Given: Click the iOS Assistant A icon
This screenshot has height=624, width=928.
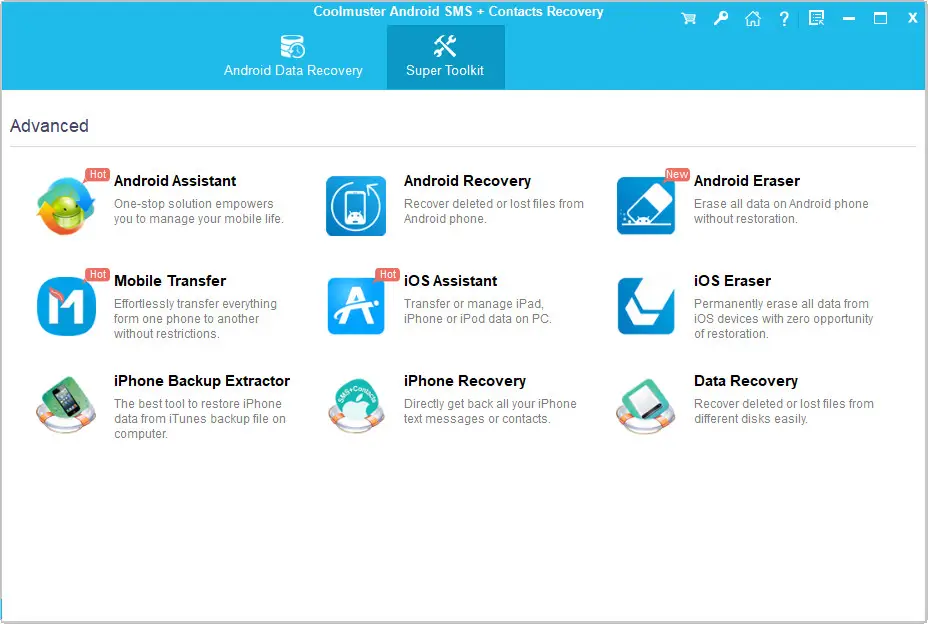Looking at the screenshot, I should point(356,306).
